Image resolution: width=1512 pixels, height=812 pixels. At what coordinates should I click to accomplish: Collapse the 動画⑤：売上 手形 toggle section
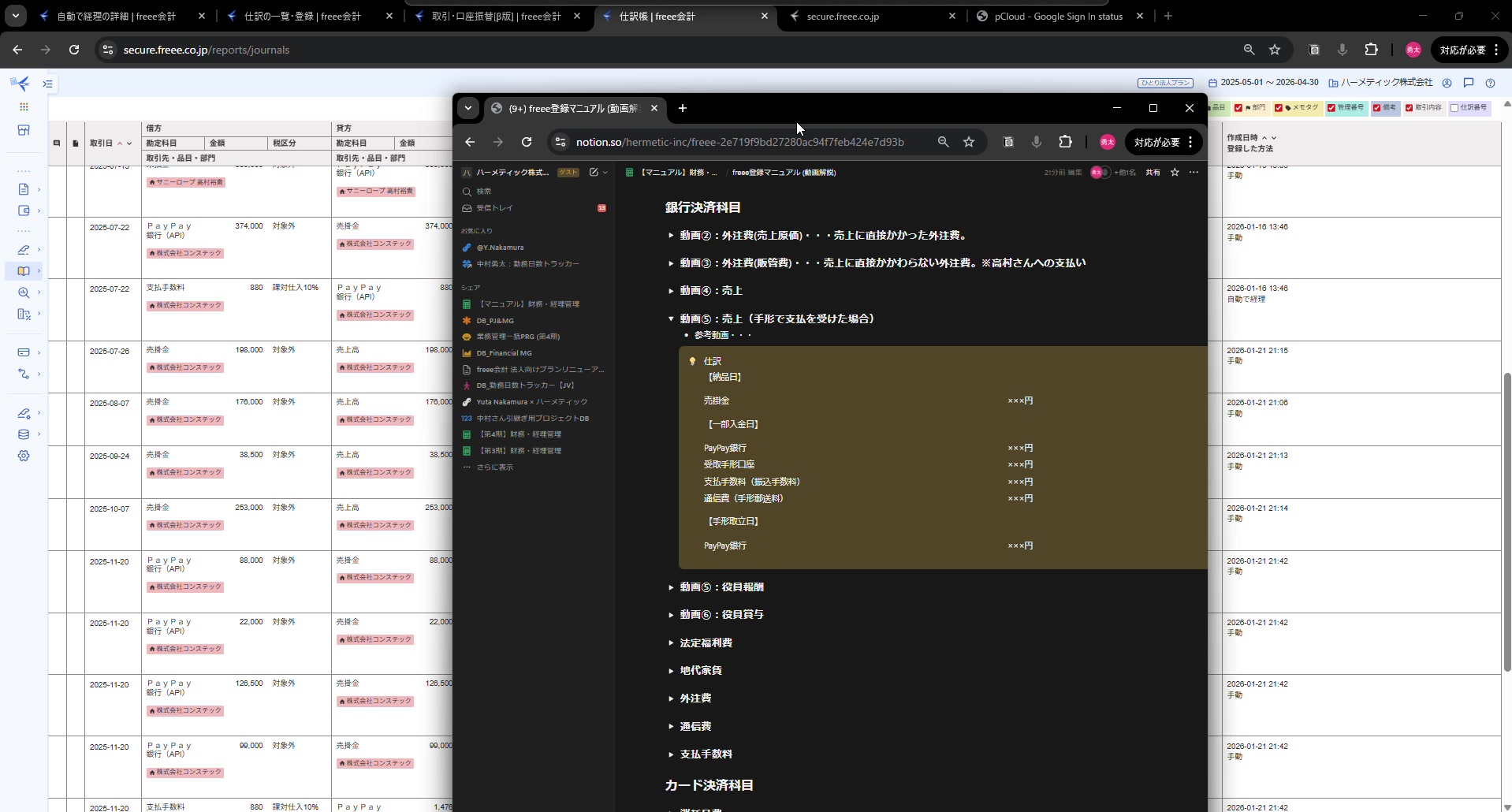point(671,318)
